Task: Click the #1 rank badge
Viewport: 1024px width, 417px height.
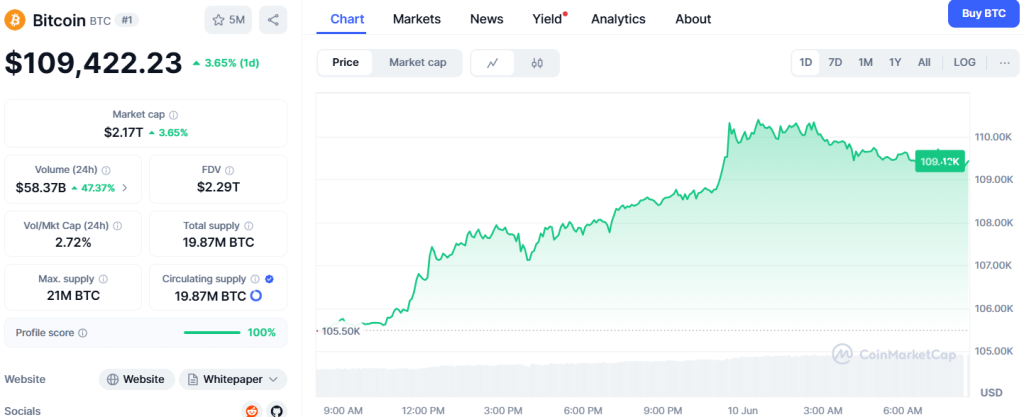Action: (126, 20)
